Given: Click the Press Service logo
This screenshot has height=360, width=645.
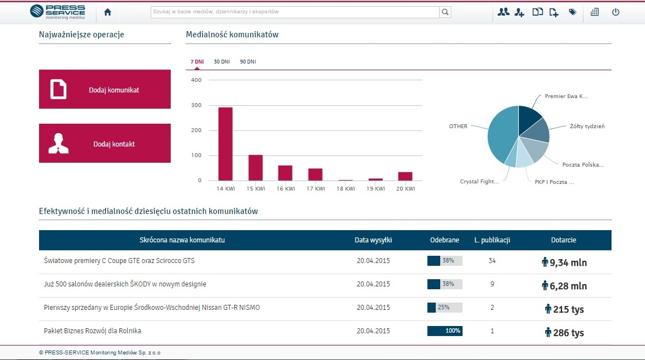Looking at the screenshot, I should click(x=58, y=12).
